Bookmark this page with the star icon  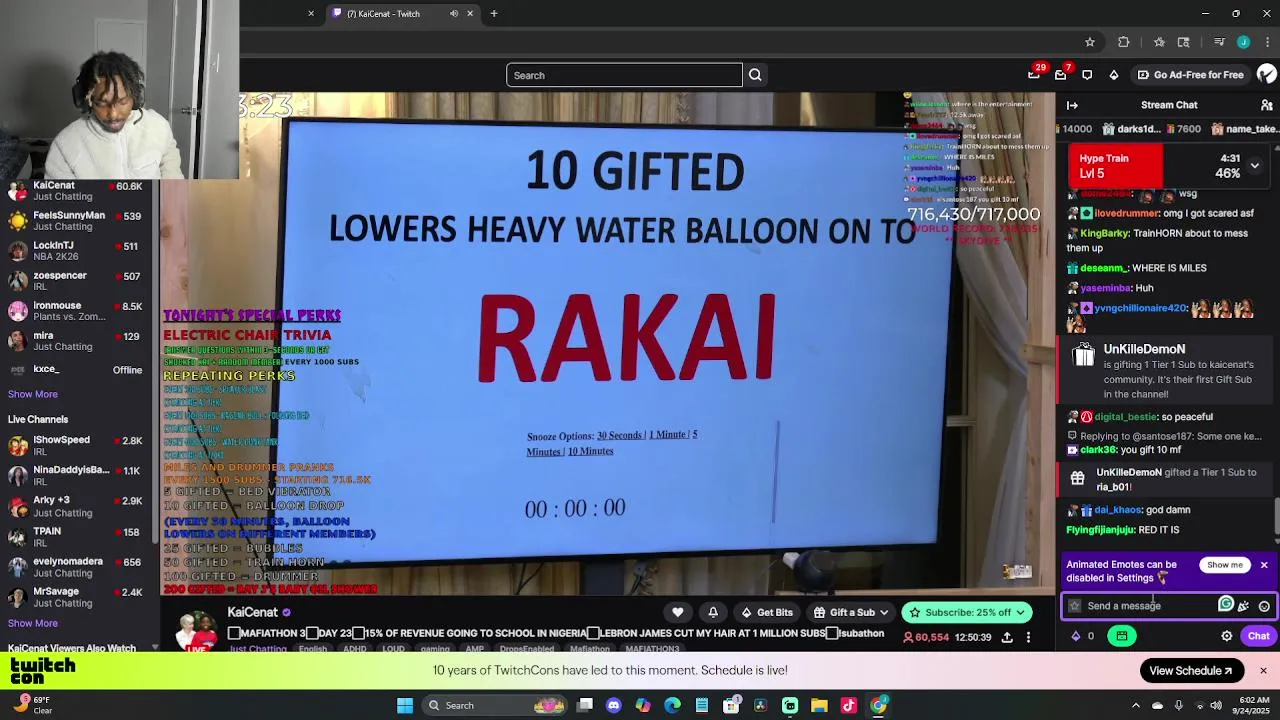[1090, 42]
